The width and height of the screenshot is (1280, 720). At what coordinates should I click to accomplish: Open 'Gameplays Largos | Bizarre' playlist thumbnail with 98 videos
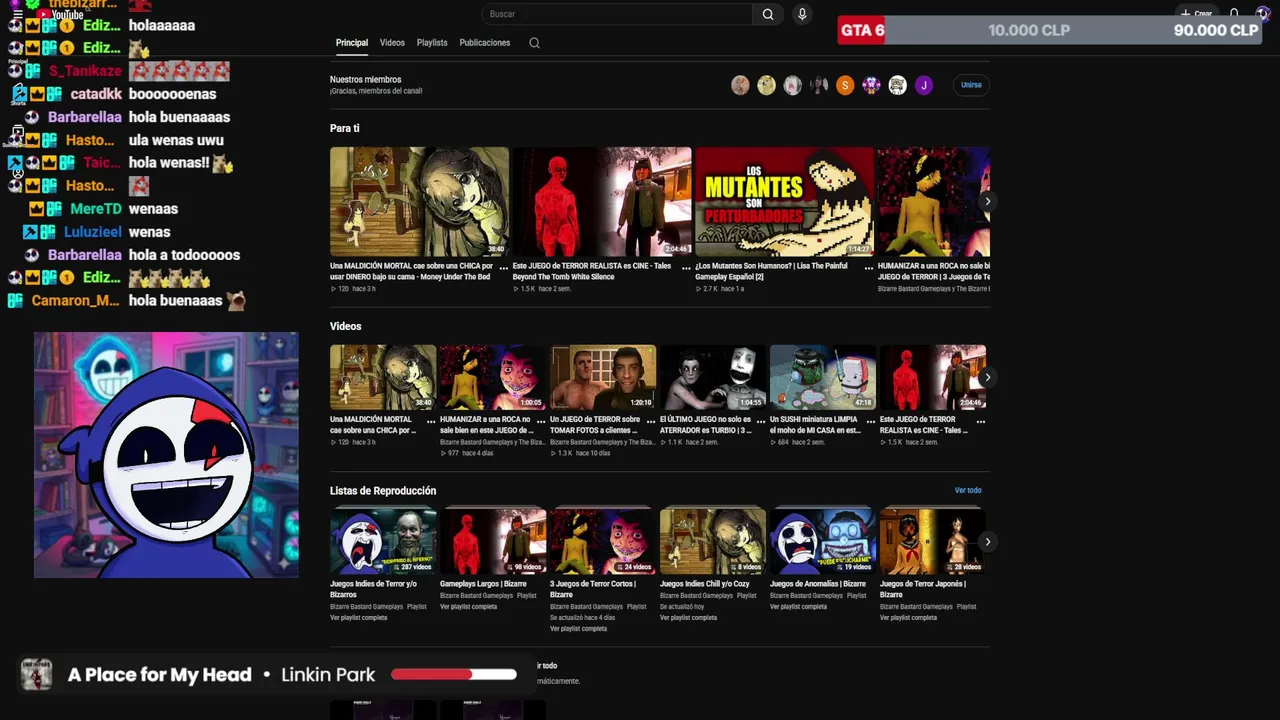[x=493, y=541]
